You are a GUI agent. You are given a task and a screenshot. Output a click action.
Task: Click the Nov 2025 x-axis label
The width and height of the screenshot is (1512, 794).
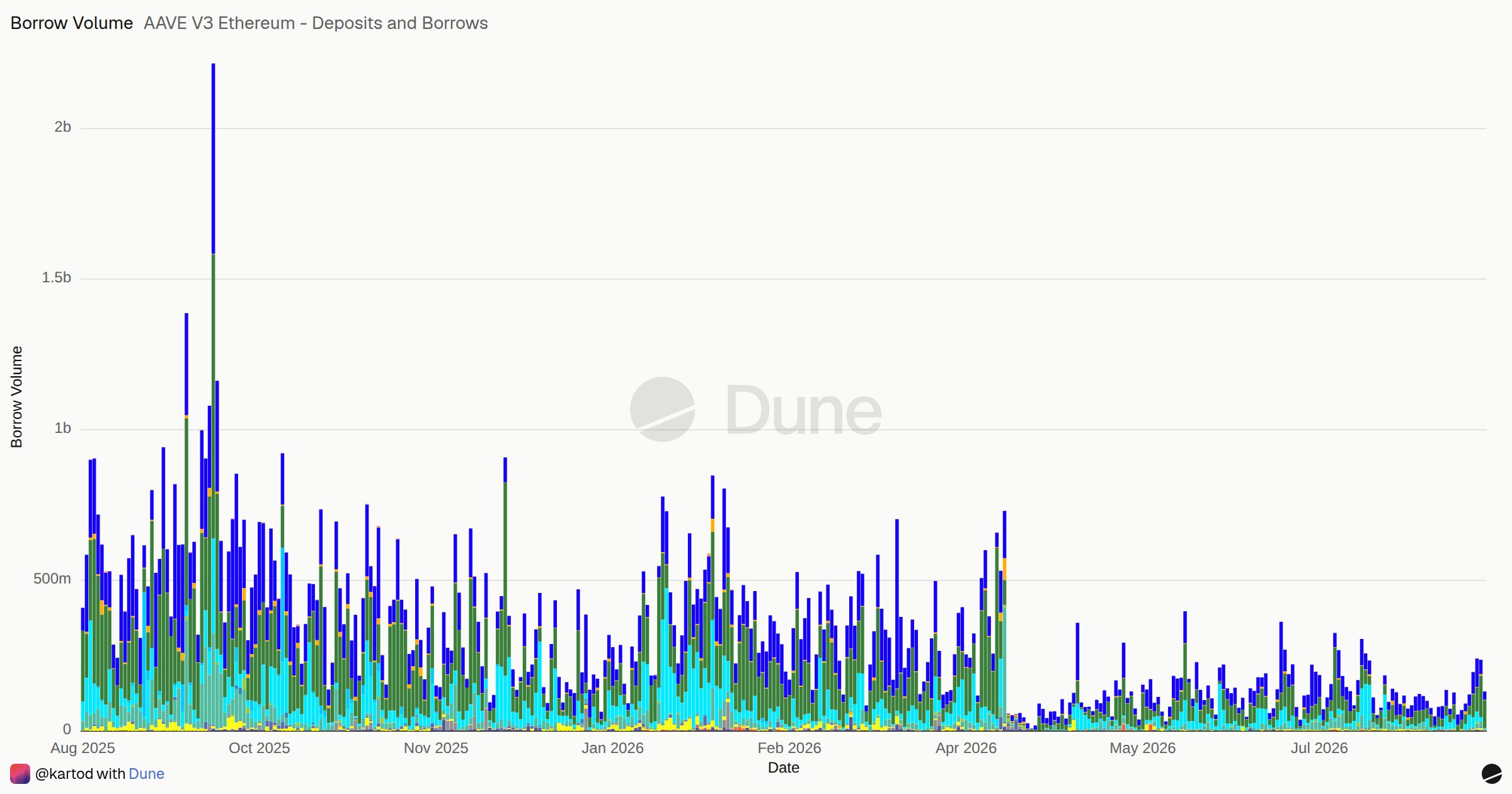[x=436, y=748]
